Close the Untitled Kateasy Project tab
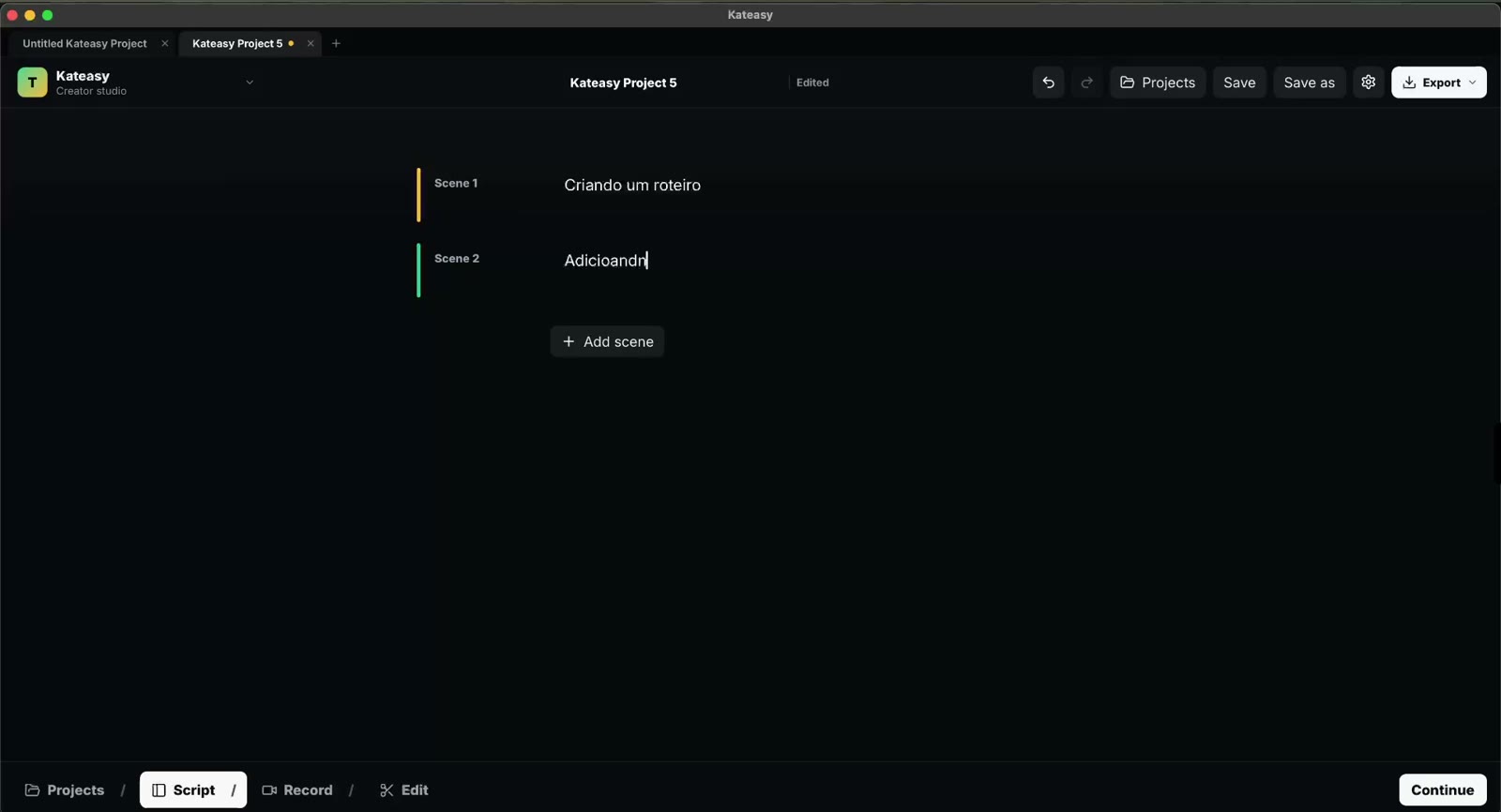This screenshot has width=1501, height=812. [165, 43]
